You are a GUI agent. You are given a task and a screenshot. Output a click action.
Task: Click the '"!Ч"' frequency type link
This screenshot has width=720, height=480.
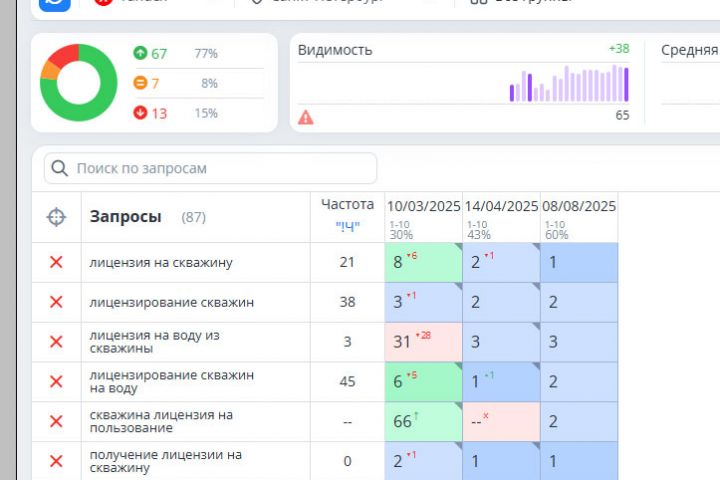click(x=348, y=226)
